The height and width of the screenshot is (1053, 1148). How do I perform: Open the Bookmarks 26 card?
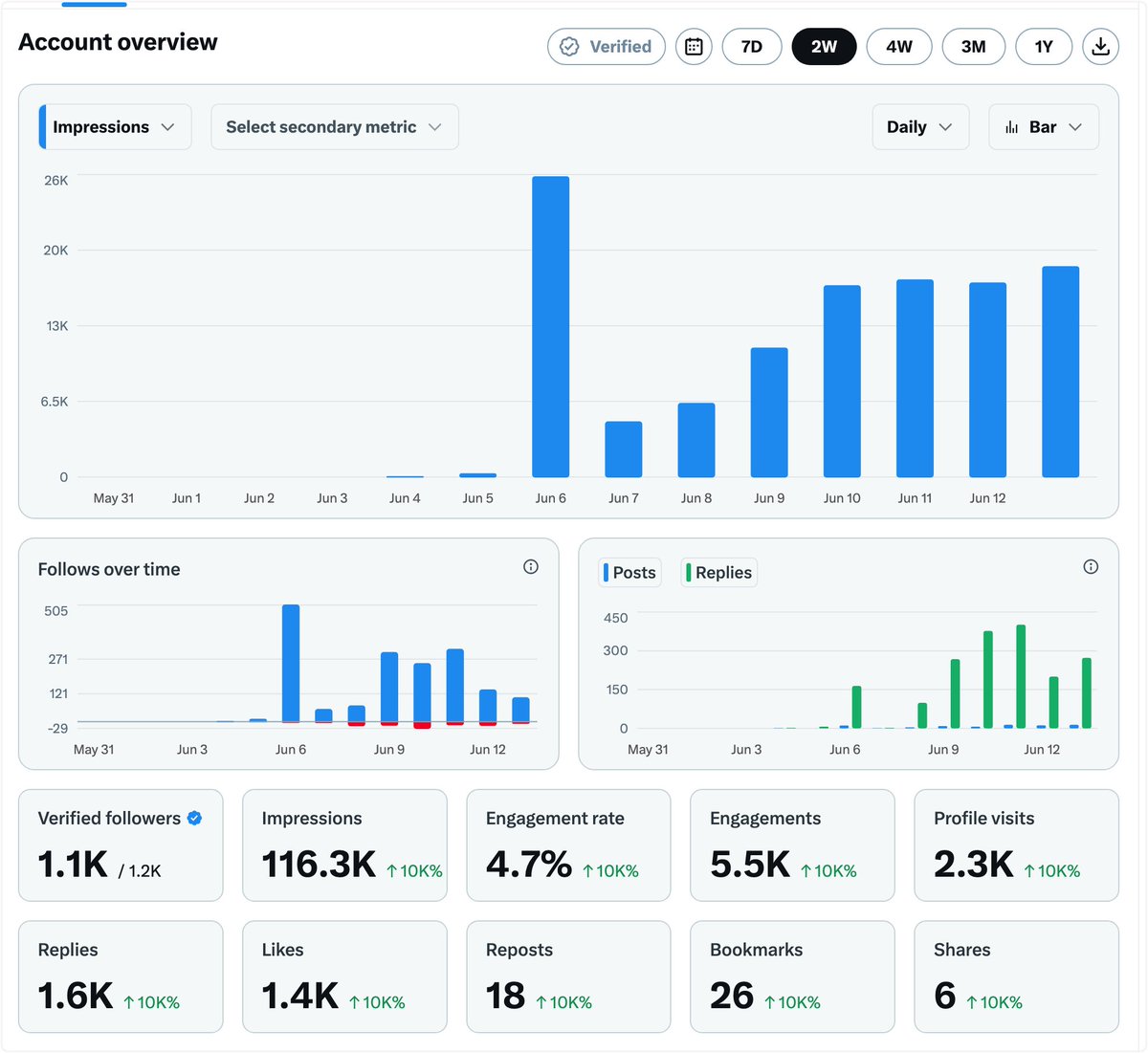pos(792,976)
